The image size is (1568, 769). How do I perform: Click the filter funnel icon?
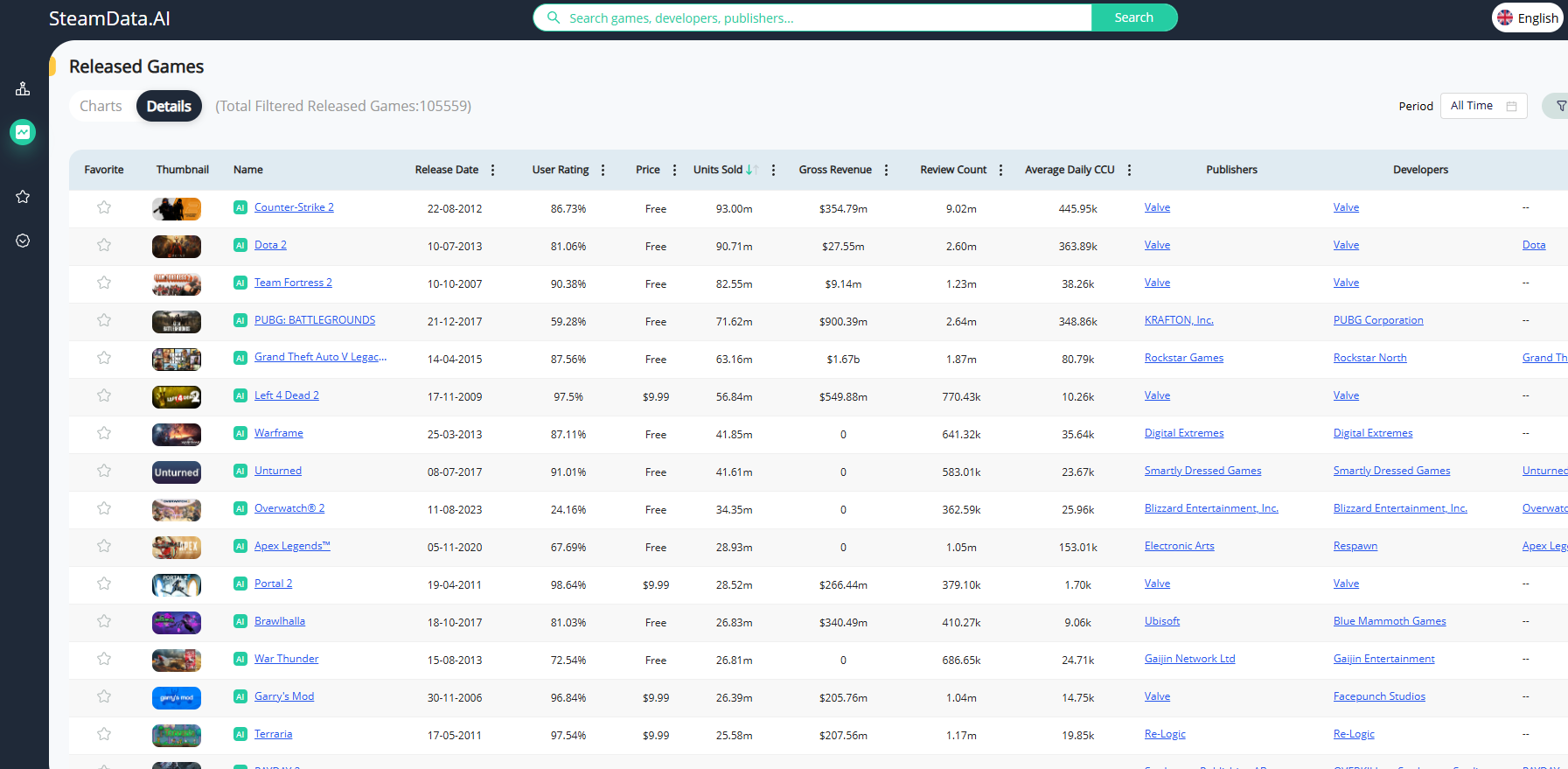click(1561, 106)
